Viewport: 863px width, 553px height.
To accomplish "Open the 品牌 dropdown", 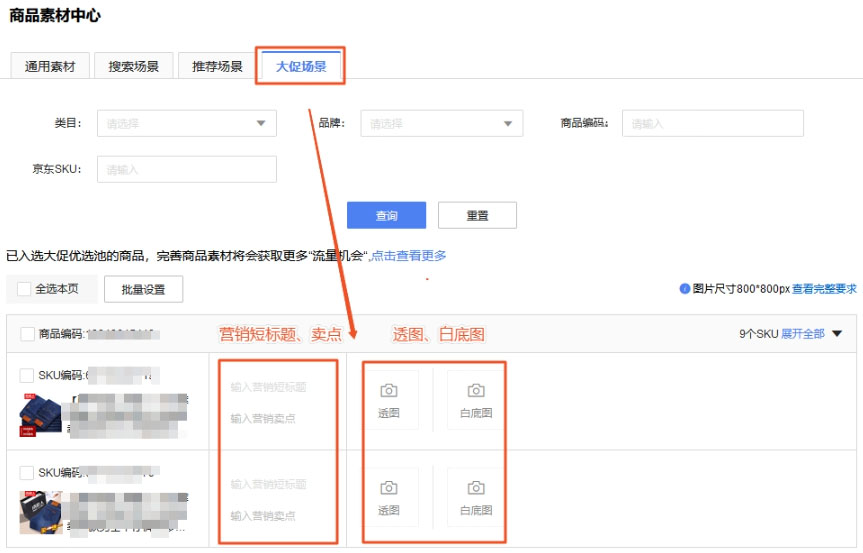I will pyautogui.click(x=442, y=123).
